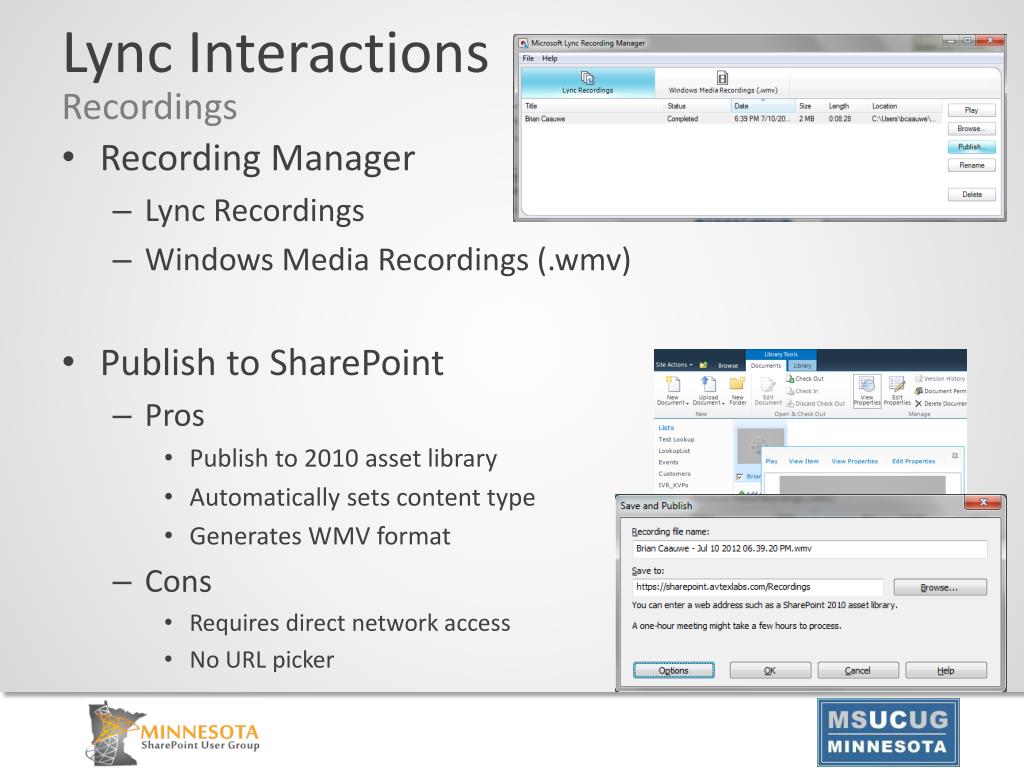Sort recordings by the Title column header
Viewport: 1024px width, 768px height.
click(x=532, y=106)
